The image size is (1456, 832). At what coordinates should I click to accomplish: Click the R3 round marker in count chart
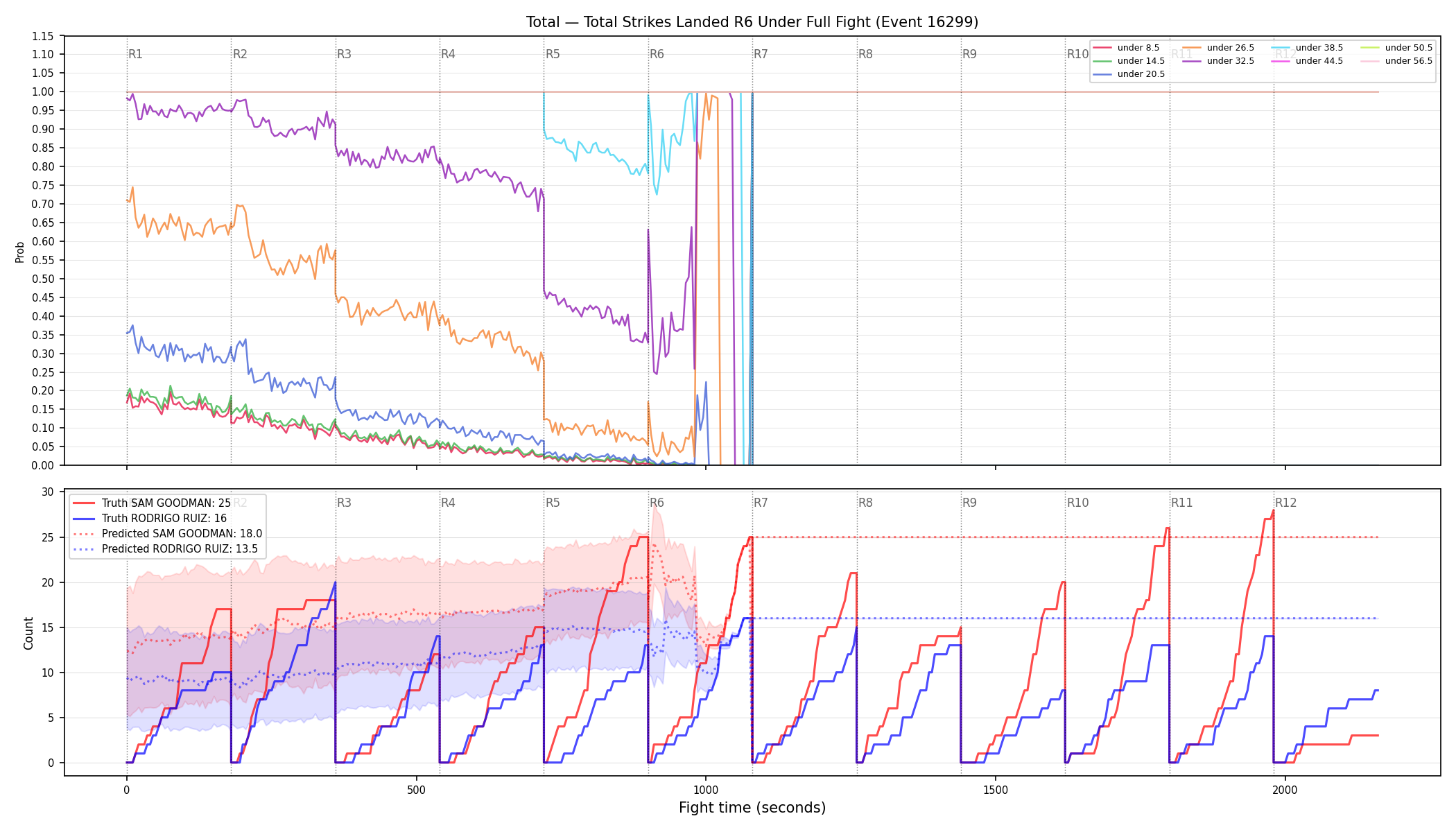(344, 503)
